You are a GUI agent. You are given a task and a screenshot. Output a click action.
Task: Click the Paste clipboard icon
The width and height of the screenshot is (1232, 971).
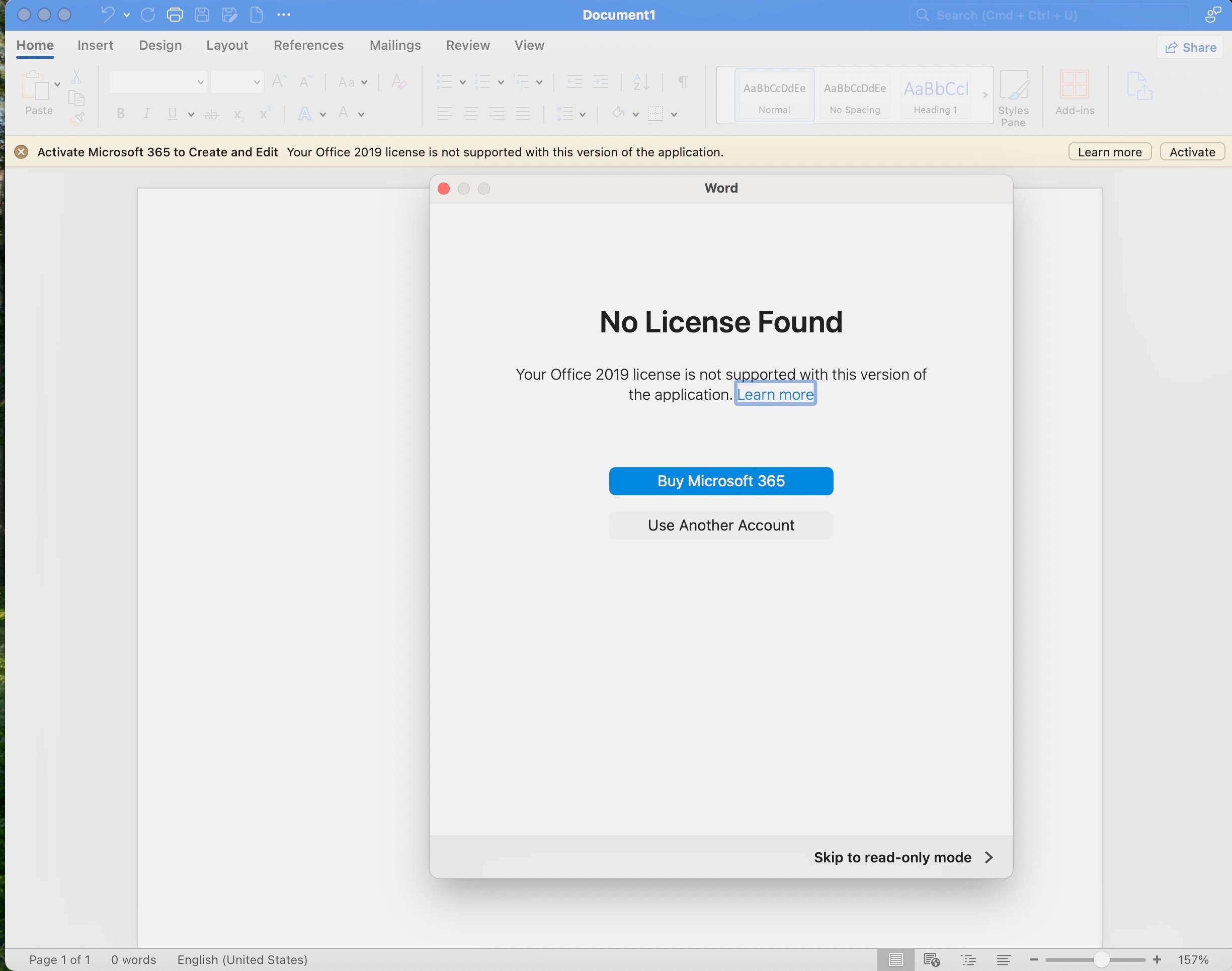pos(35,85)
